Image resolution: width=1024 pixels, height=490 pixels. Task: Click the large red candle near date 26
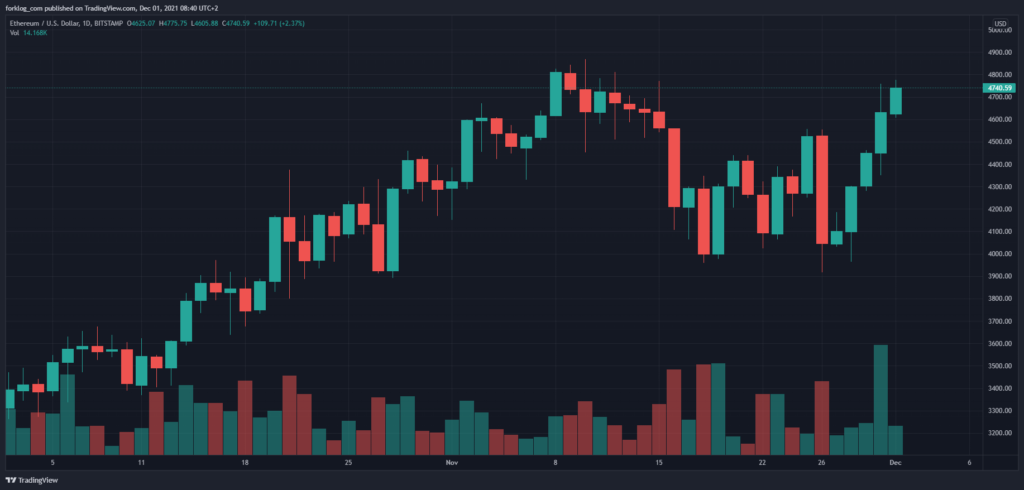tap(822, 189)
